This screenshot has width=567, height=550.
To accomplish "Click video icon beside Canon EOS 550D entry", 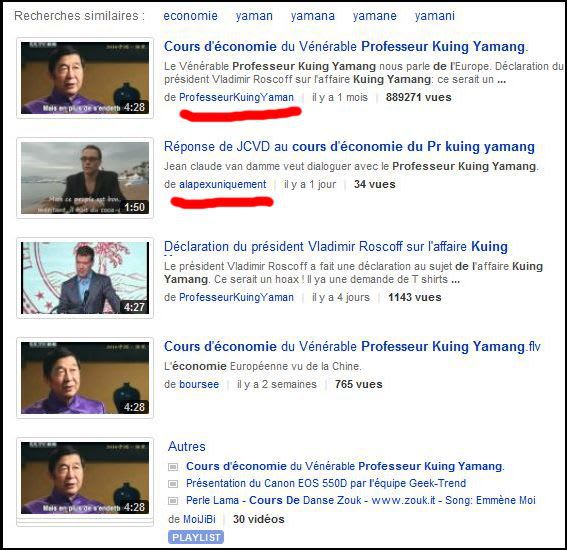I will pyautogui.click(x=173, y=484).
